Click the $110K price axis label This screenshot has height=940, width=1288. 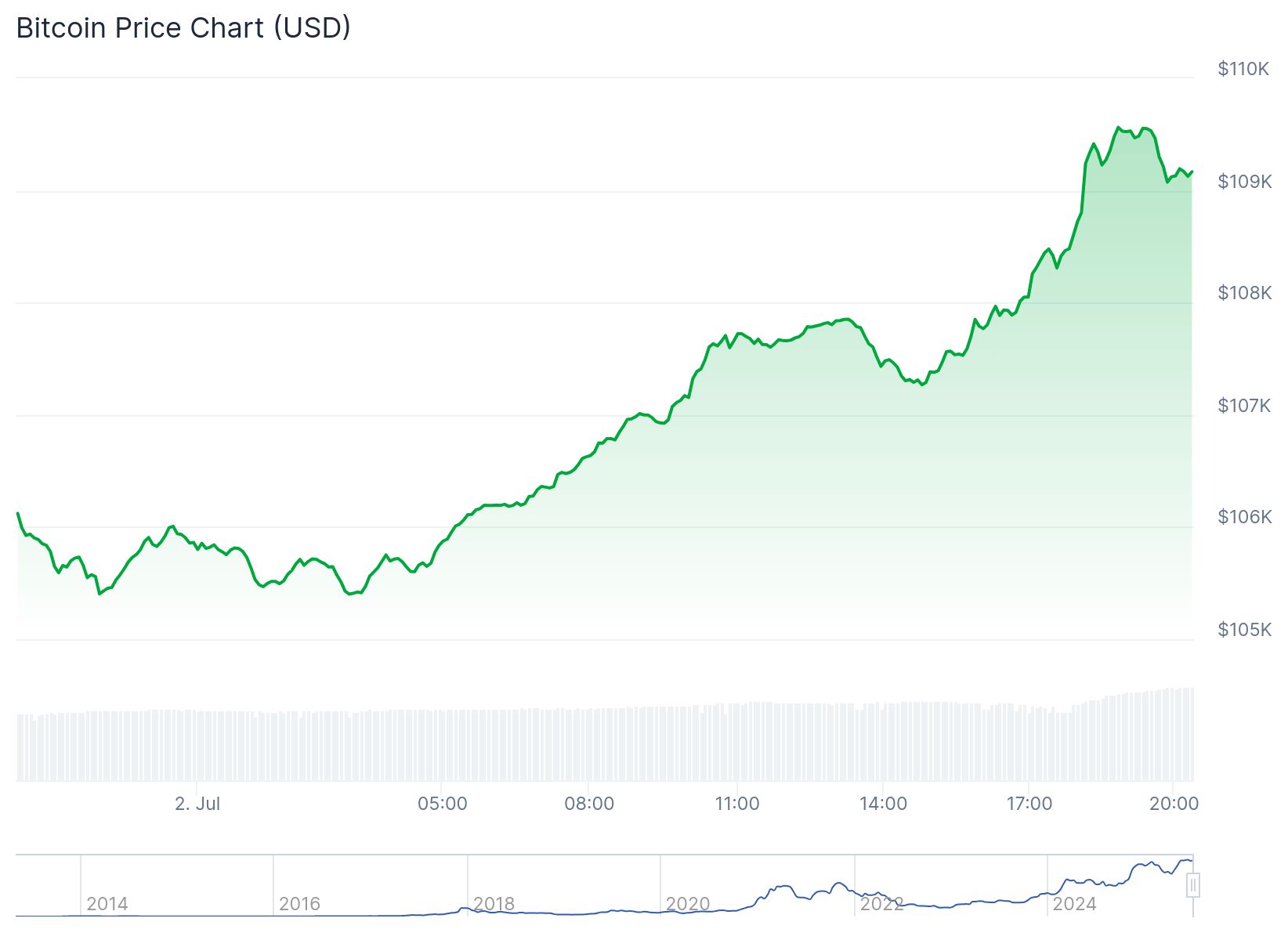coord(1243,69)
